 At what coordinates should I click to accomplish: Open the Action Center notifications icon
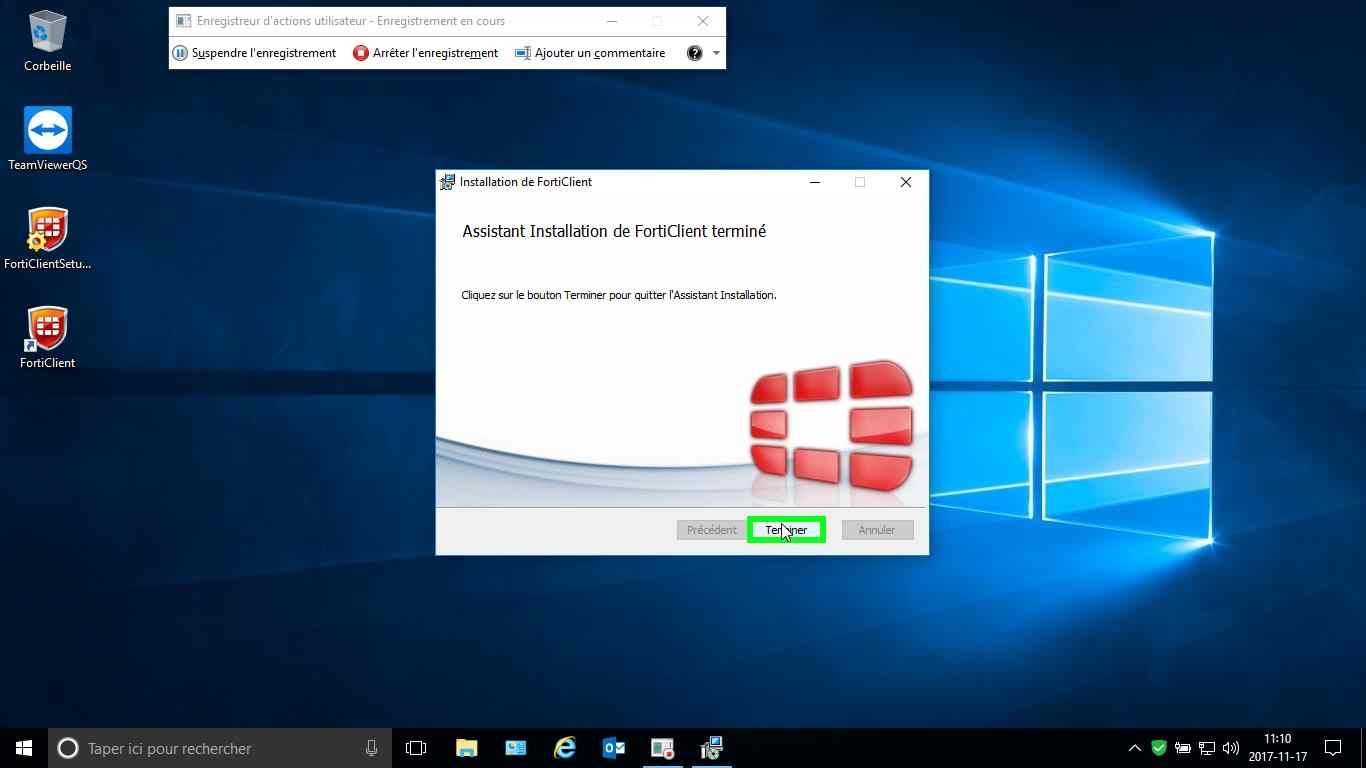[1333, 748]
